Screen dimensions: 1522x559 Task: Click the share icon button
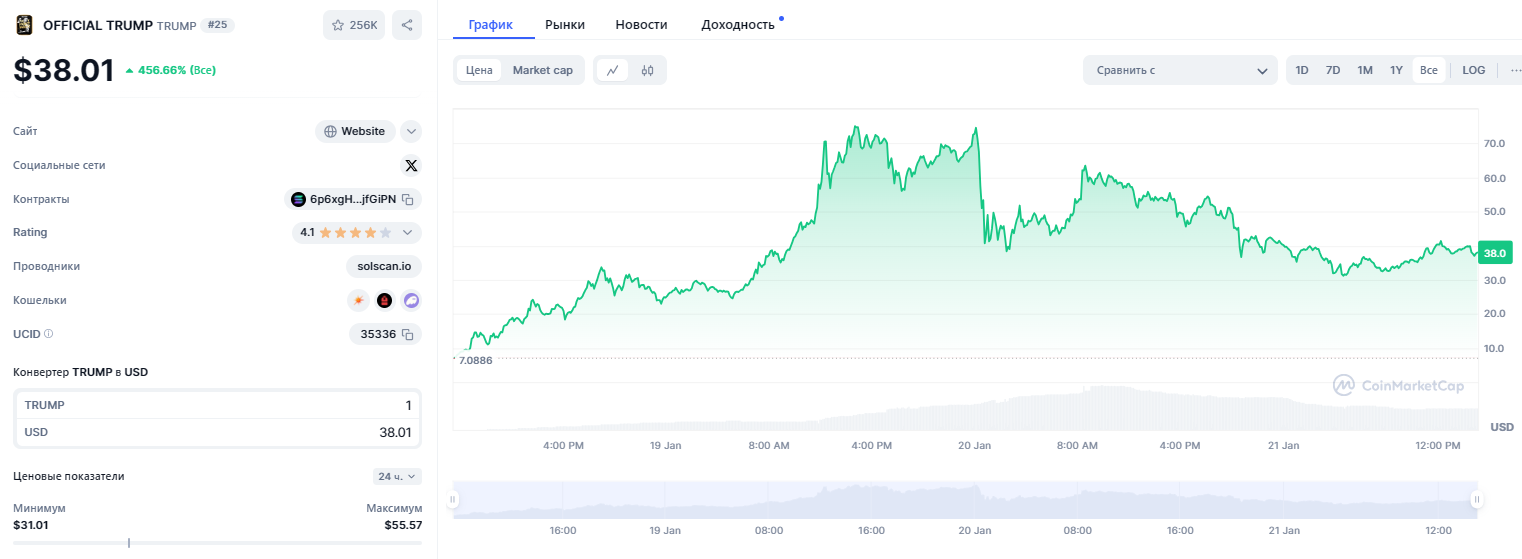point(407,25)
